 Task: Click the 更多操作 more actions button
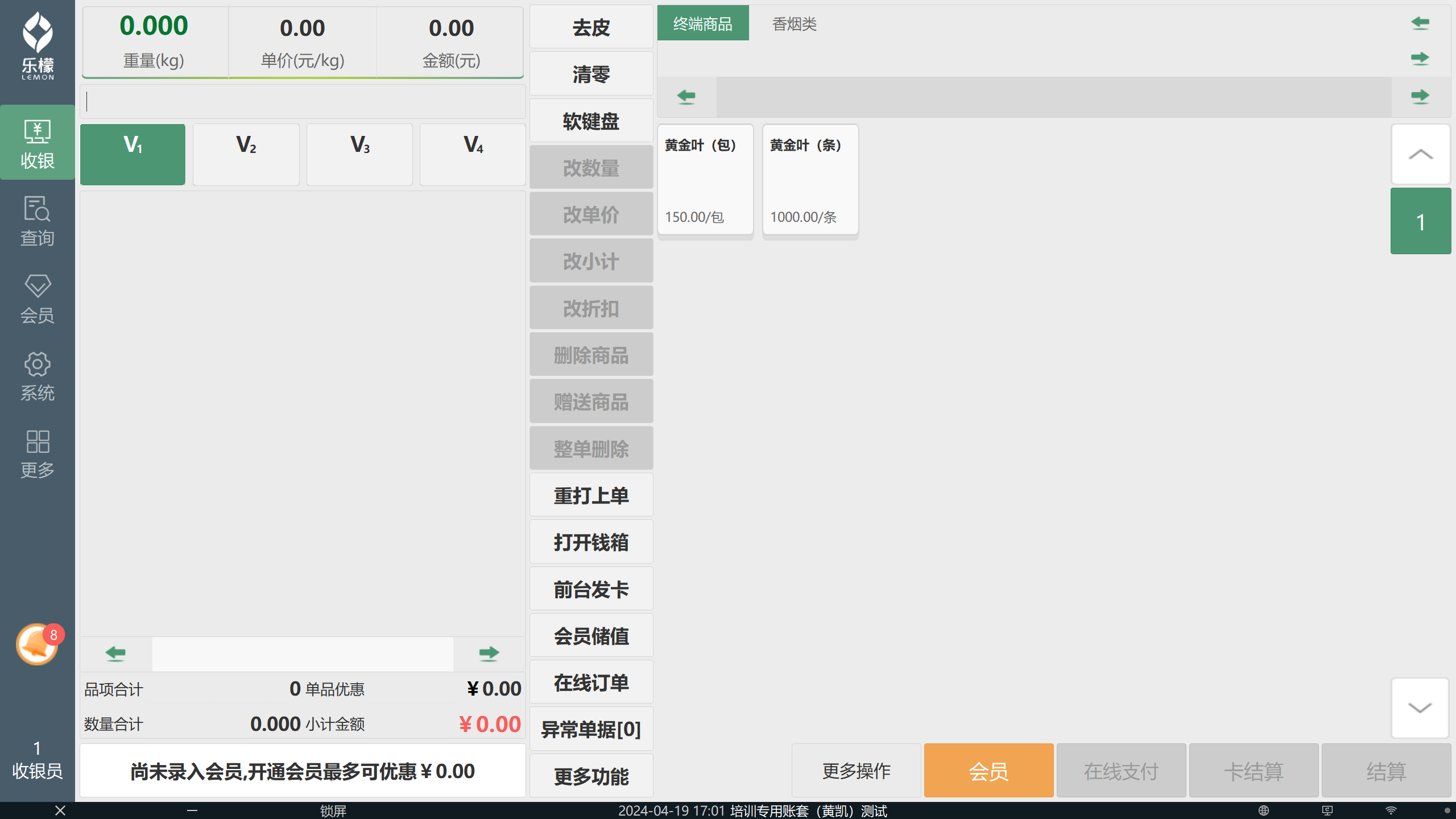coord(857,771)
